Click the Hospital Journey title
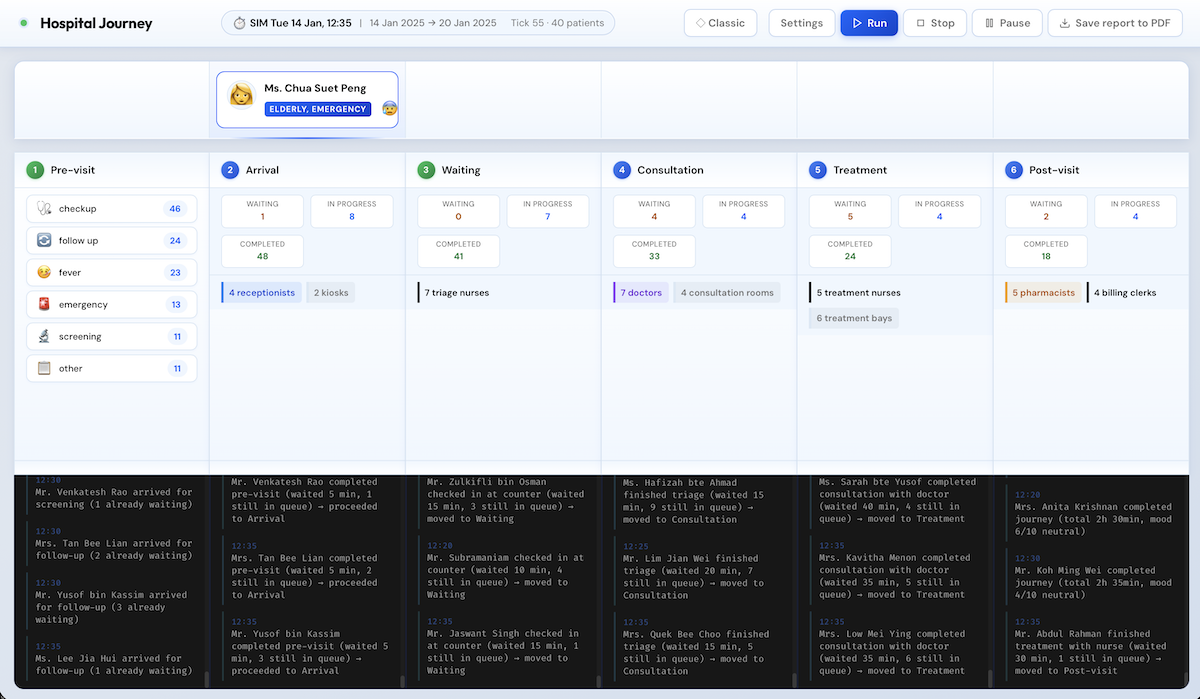The width and height of the screenshot is (1200, 699). pyautogui.click(x=96, y=23)
